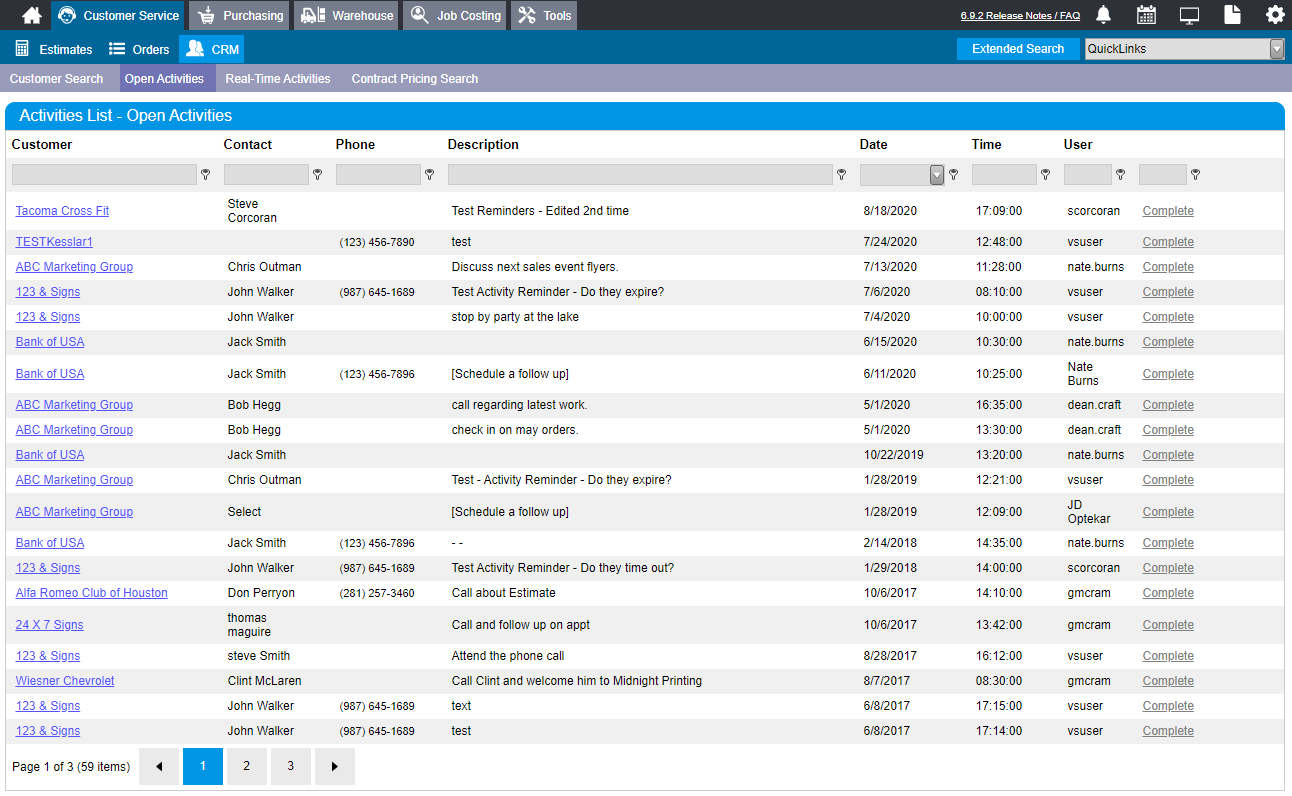Click the Contact filter text box
Viewport: 1292px width, 796px height.
[x=266, y=175]
